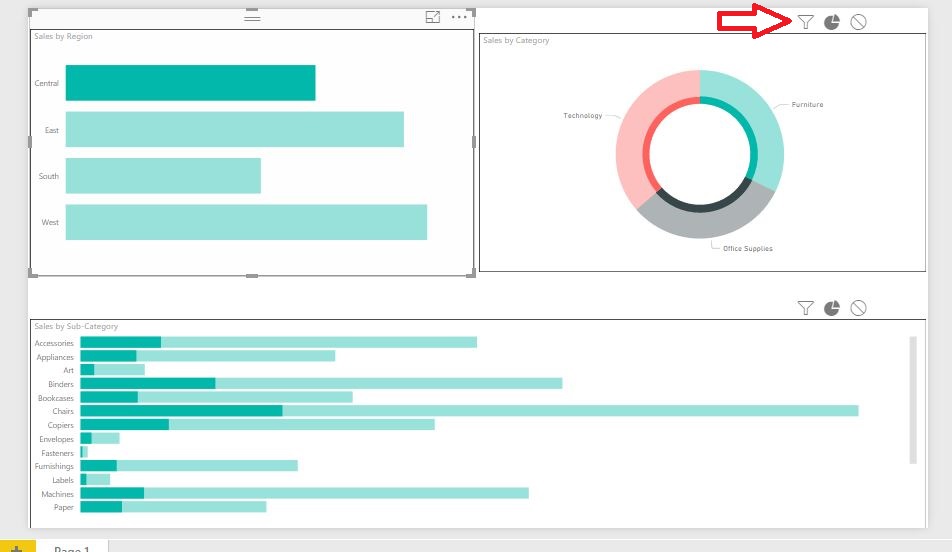Grab the move handle of Sales by Region
Image resolution: width=952 pixels, height=552 pixels.
(x=252, y=18)
